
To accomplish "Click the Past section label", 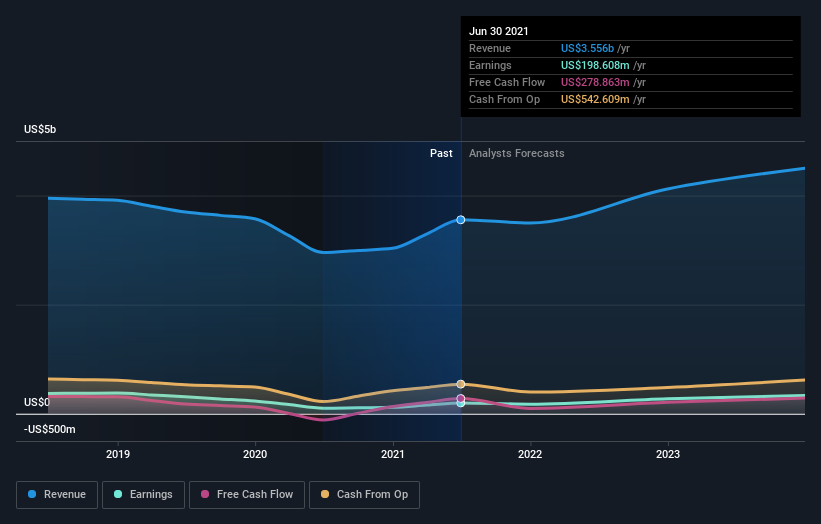I will tap(441, 153).
